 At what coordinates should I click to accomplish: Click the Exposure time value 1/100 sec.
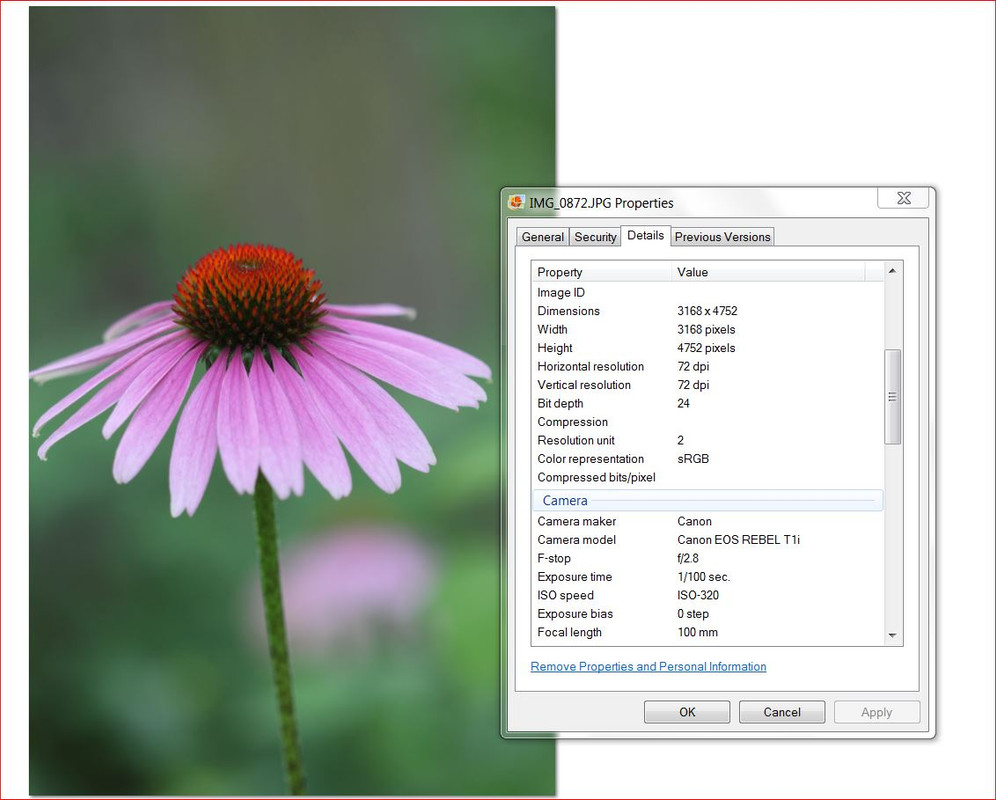point(703,577)
